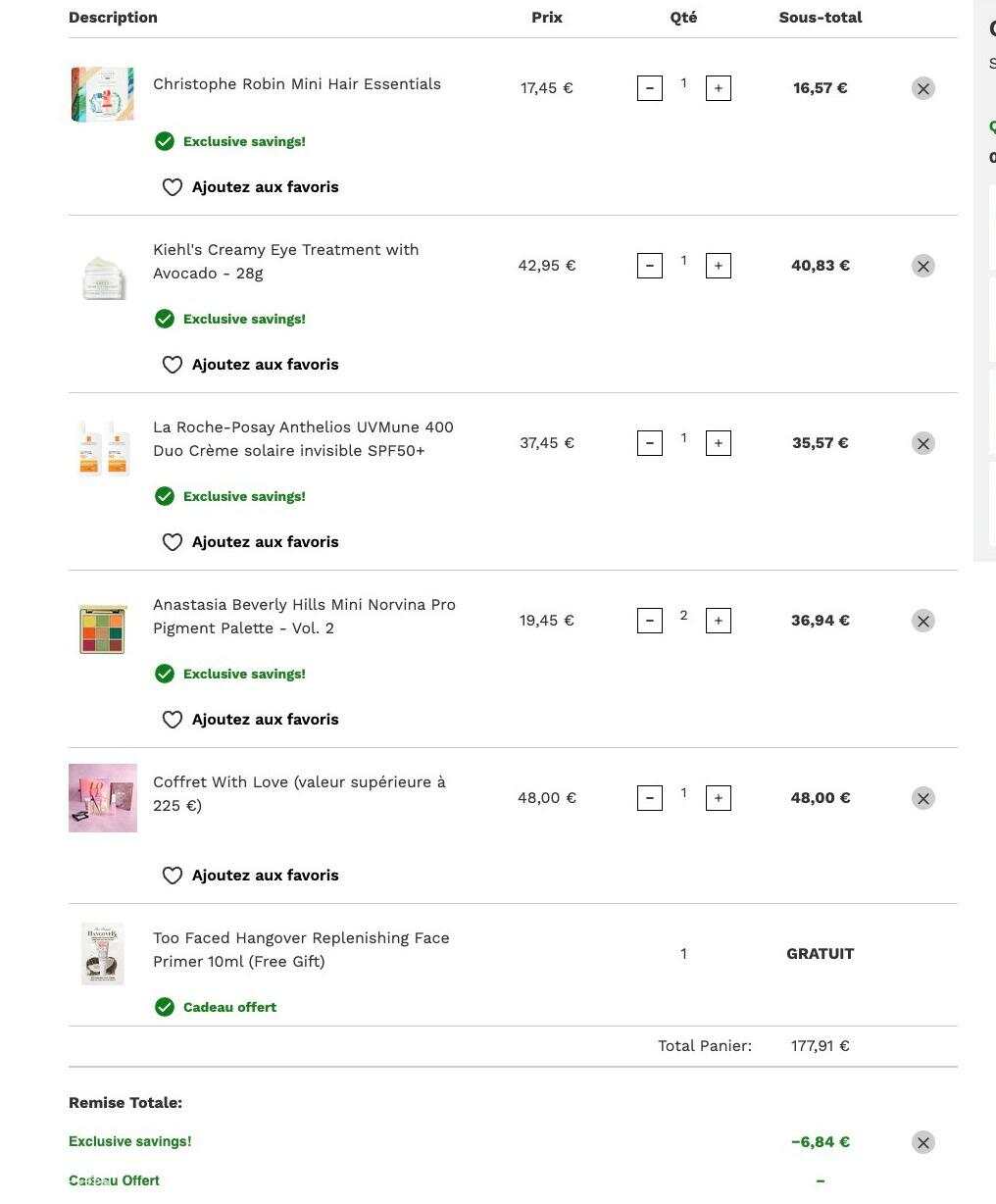Remove Coffret With Love using X icon
The image size is (996, 1204).
click(922, 798)
